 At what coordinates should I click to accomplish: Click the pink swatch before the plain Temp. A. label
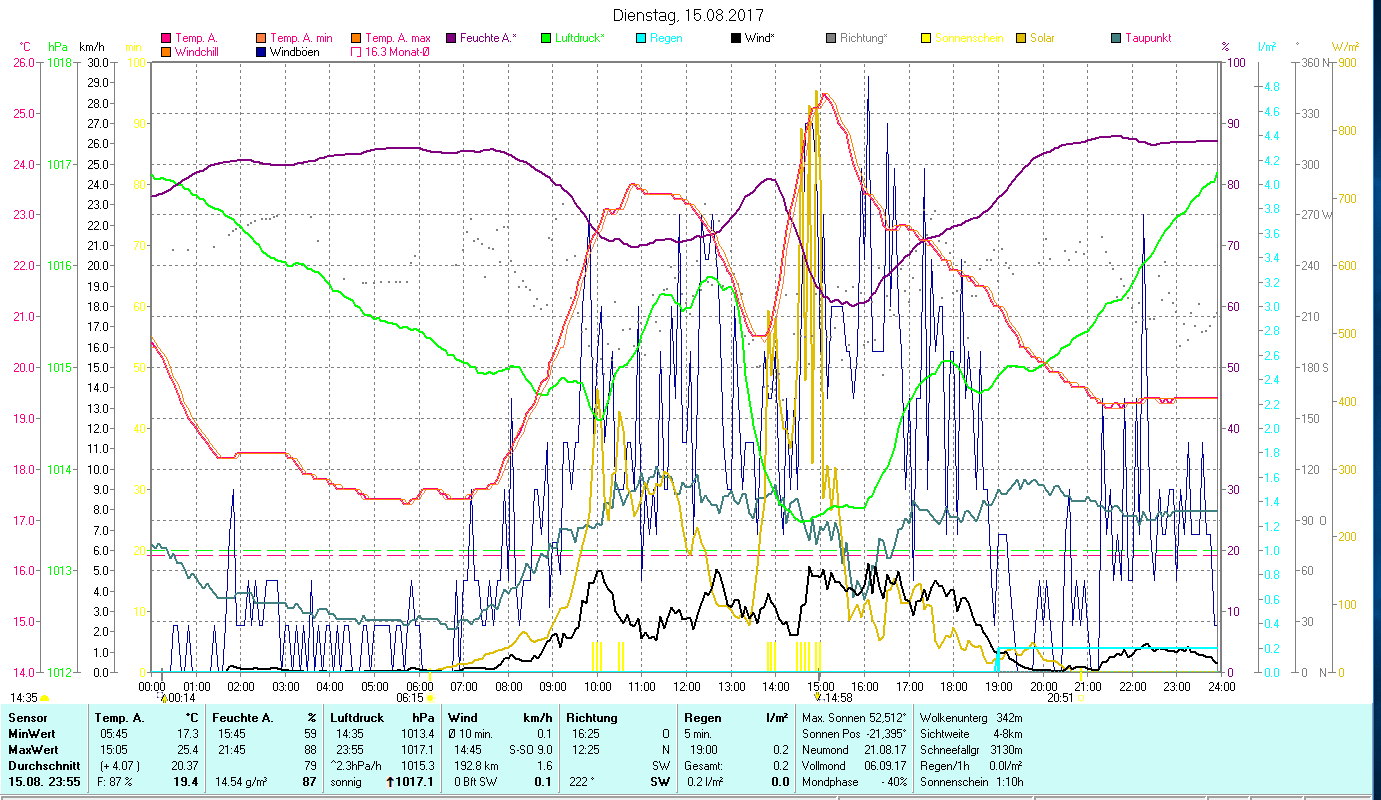[166, 38]
